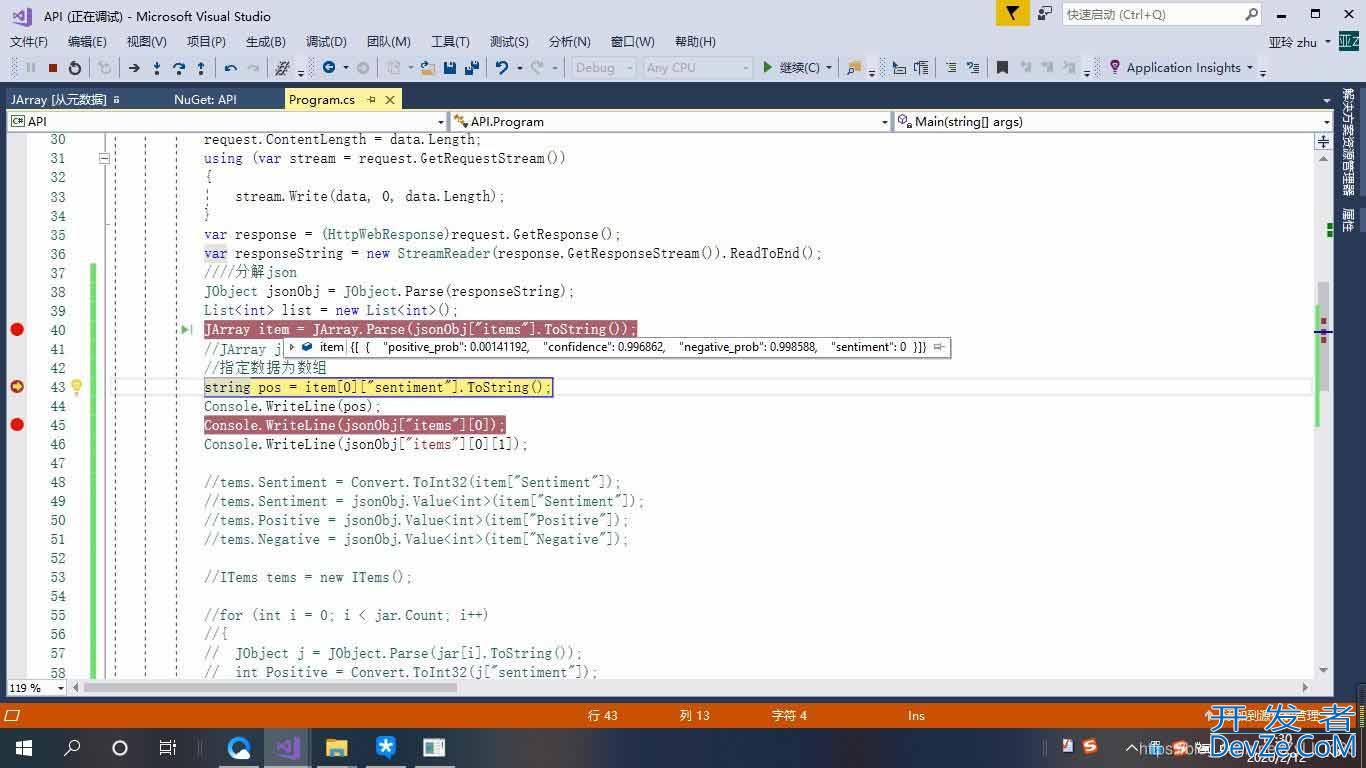Click the search magnifier in quick launch
The image size is (1366, 768).
1251,14
